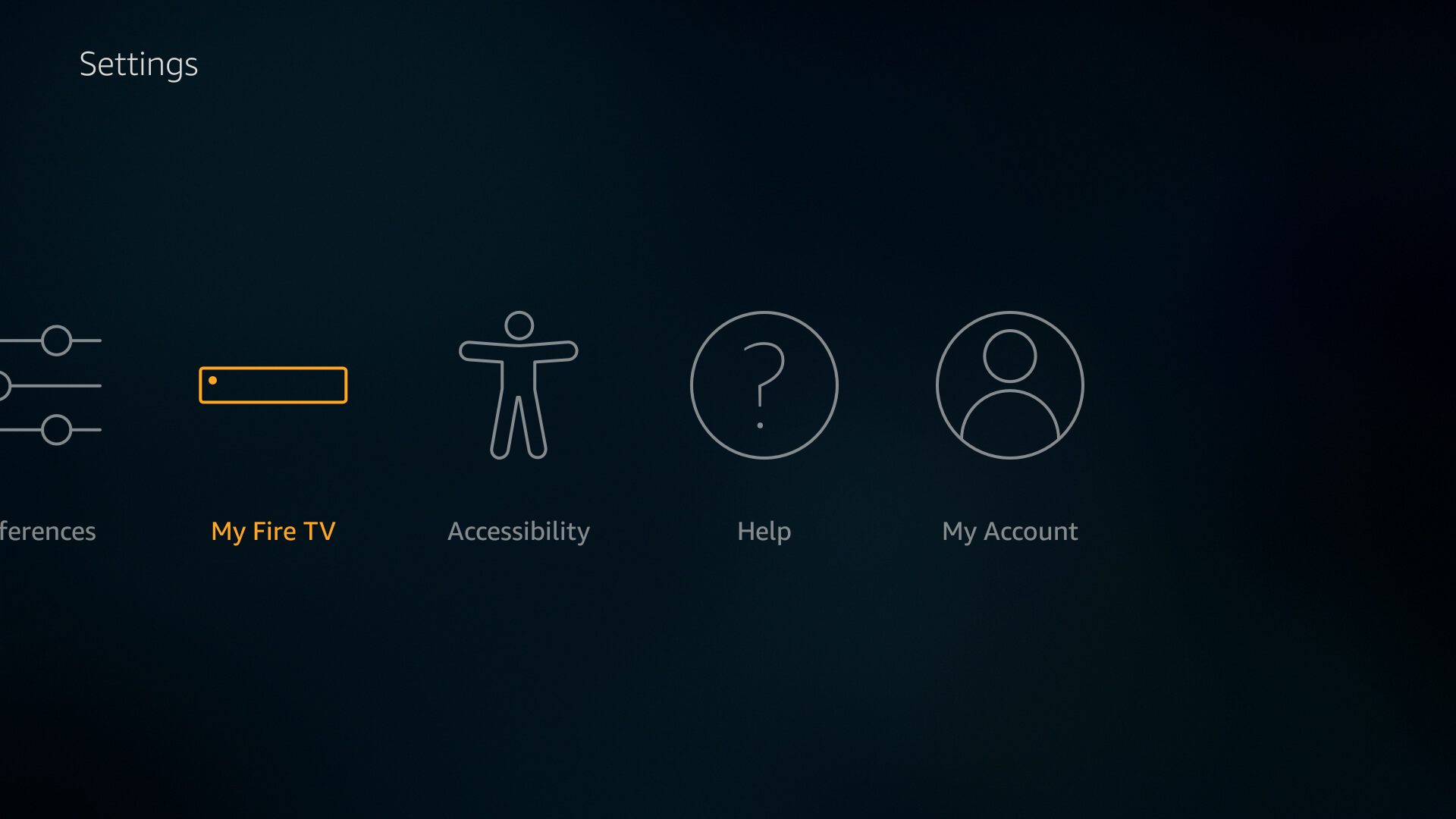Image resolution: width=1456 pixels, height=819 pixels.
Task: Adjust top preferences slider control
Action: pyautogui.click(x=56, y=341)
